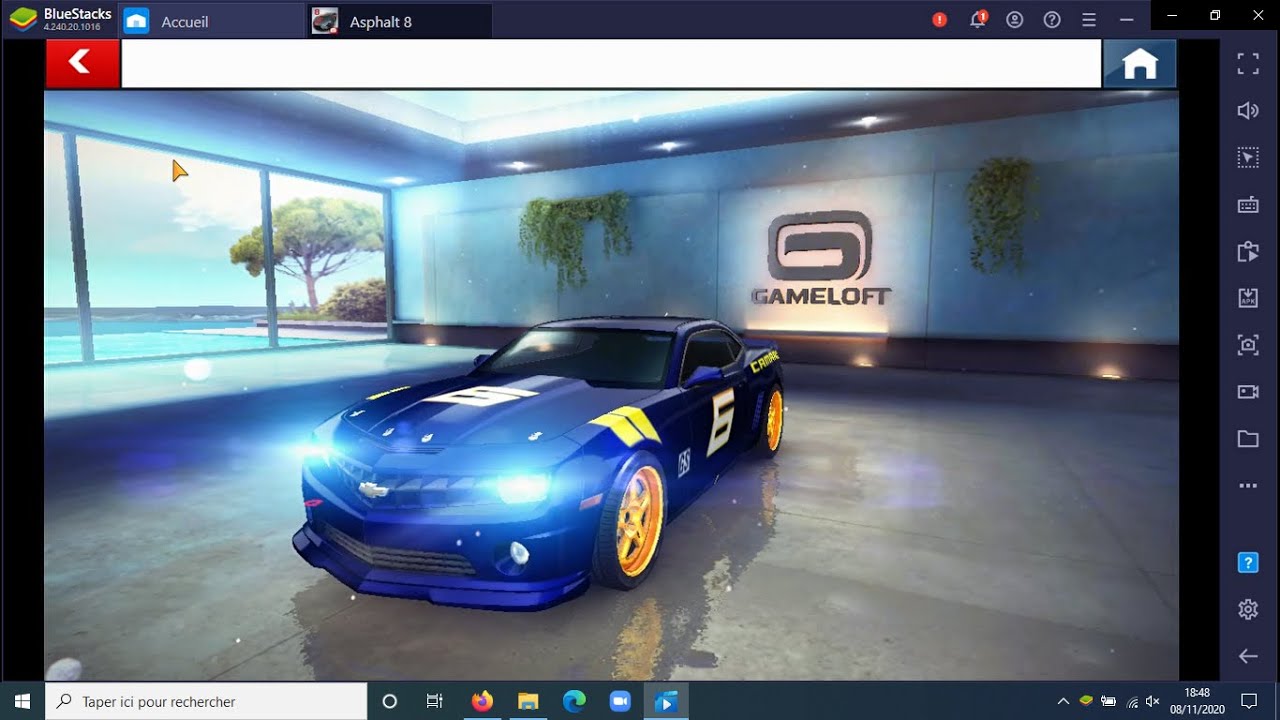Lock the mouse cursor in BlueStacks
Image resolution: width=1280 pixels, height=720 pixels.
click(x=1248, y=157)
